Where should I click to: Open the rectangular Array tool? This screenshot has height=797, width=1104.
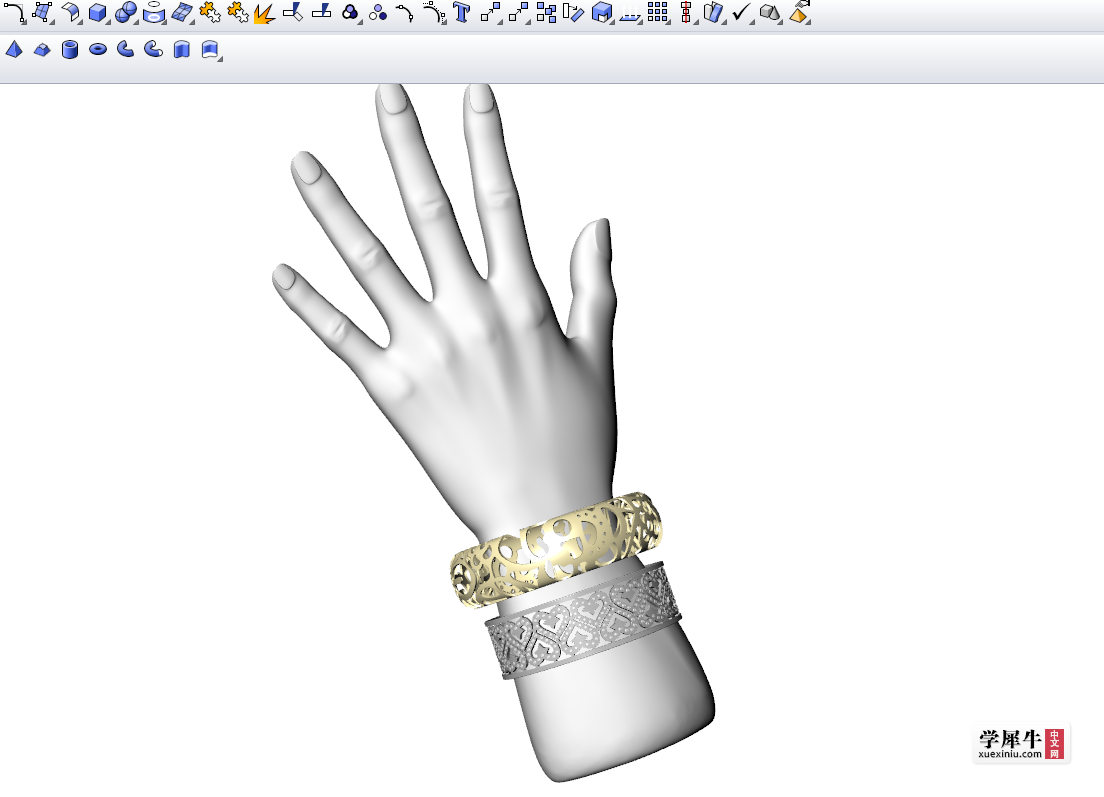657,12
